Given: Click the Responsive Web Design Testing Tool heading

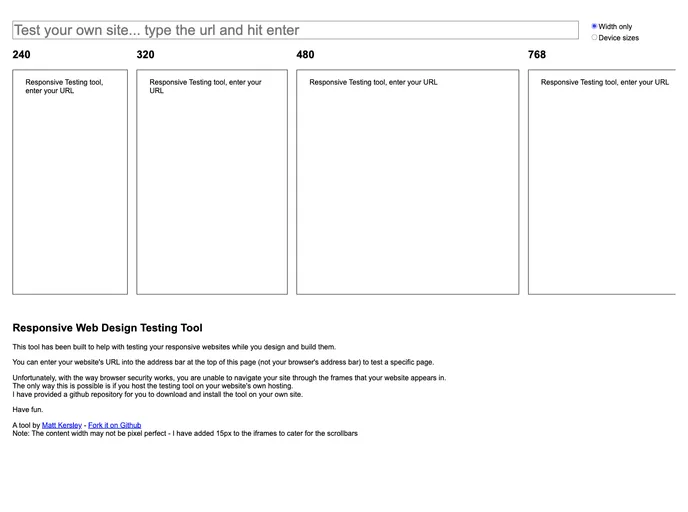Looking at the screenshot, I should [108, 328].
